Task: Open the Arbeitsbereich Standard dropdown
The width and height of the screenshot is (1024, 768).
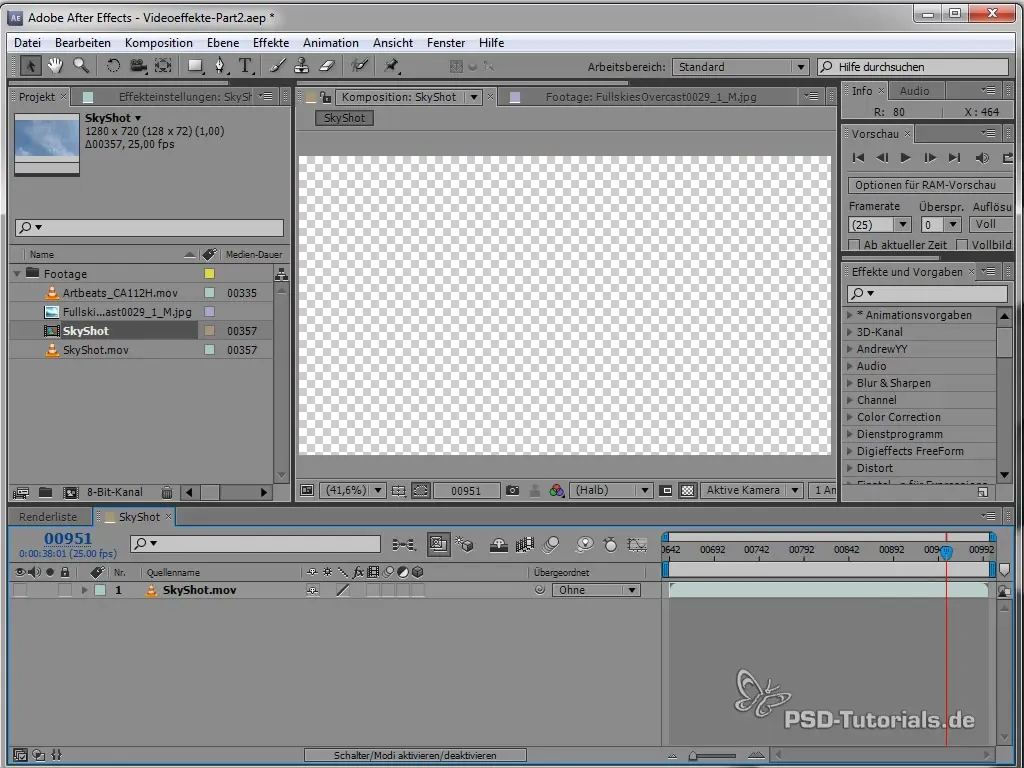Action: 741,67
